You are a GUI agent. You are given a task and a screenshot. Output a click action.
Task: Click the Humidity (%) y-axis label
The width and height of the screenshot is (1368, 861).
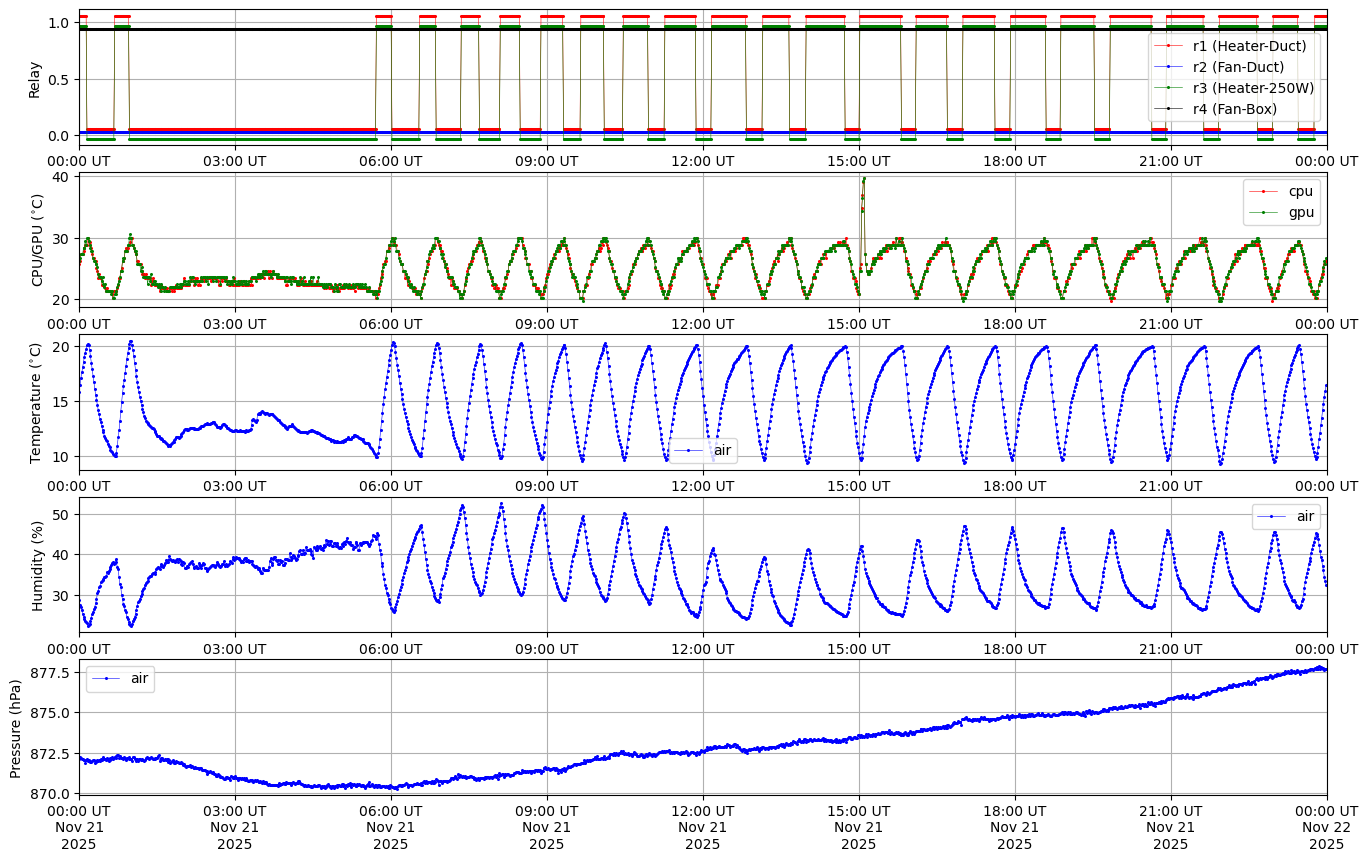(38, 565)
